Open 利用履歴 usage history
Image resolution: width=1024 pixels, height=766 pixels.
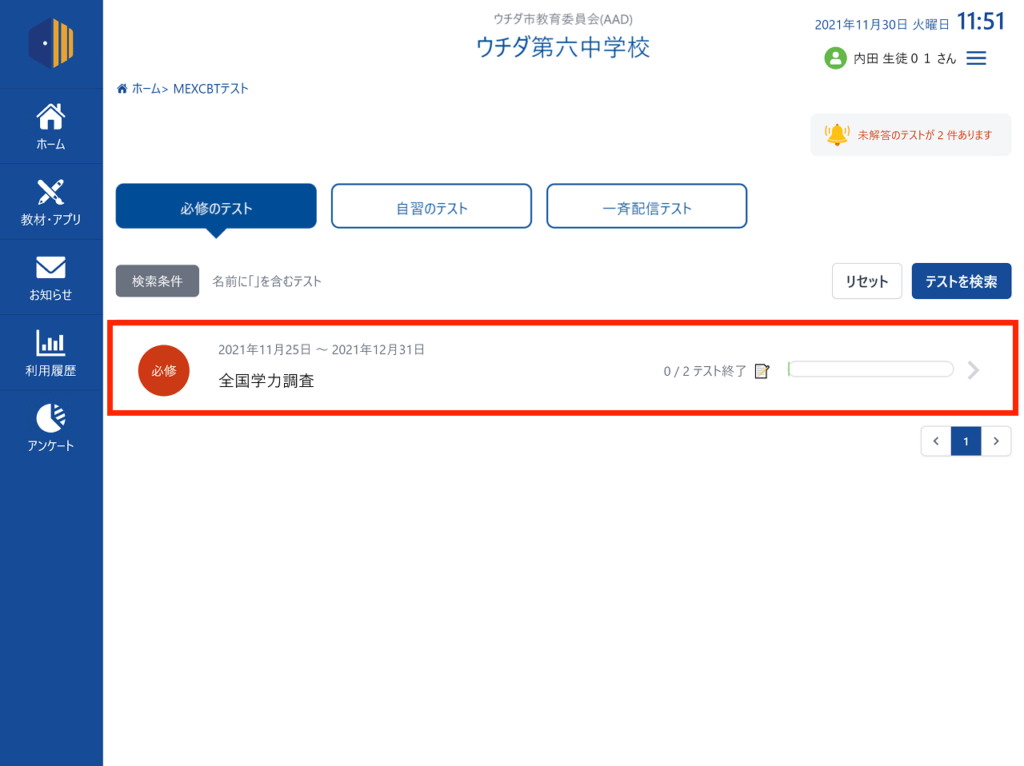pos(51,353)
